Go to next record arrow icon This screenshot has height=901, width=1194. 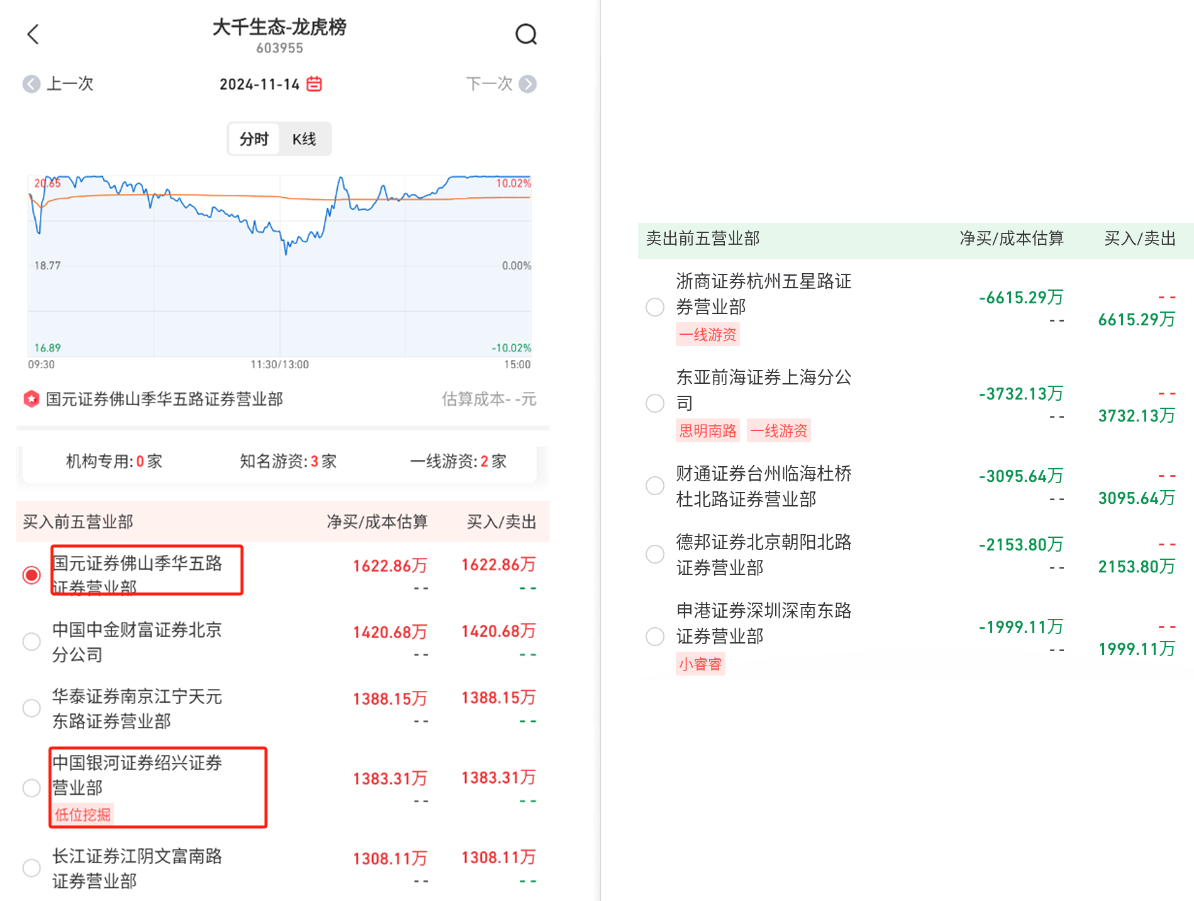click(x=528, y=84)
